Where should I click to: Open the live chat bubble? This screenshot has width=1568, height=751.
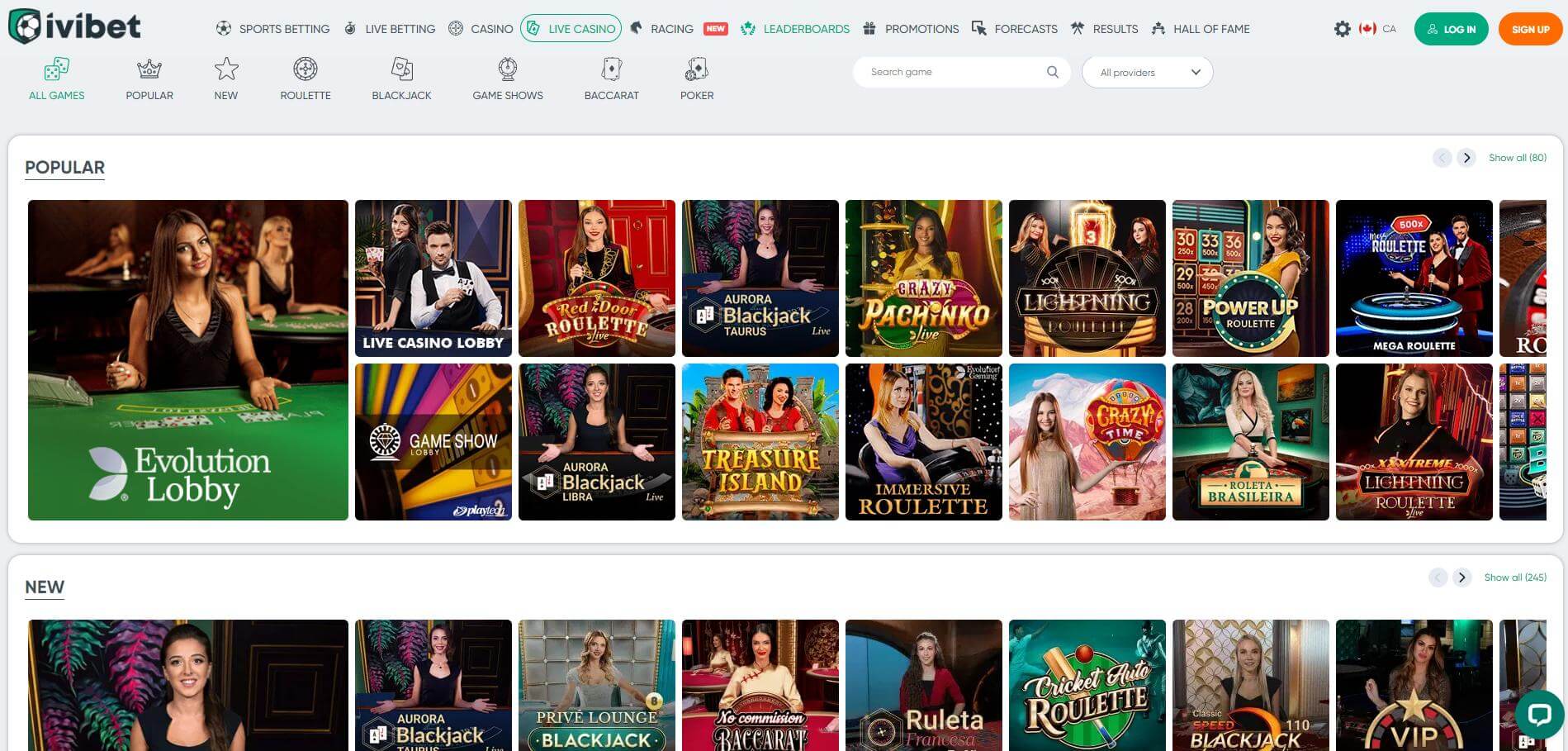1539,715
